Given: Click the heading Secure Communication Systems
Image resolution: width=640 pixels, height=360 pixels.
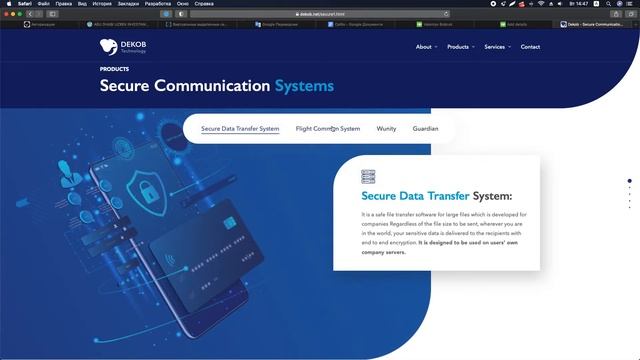Looking at the screenshot, I should (x=217, y=86).
